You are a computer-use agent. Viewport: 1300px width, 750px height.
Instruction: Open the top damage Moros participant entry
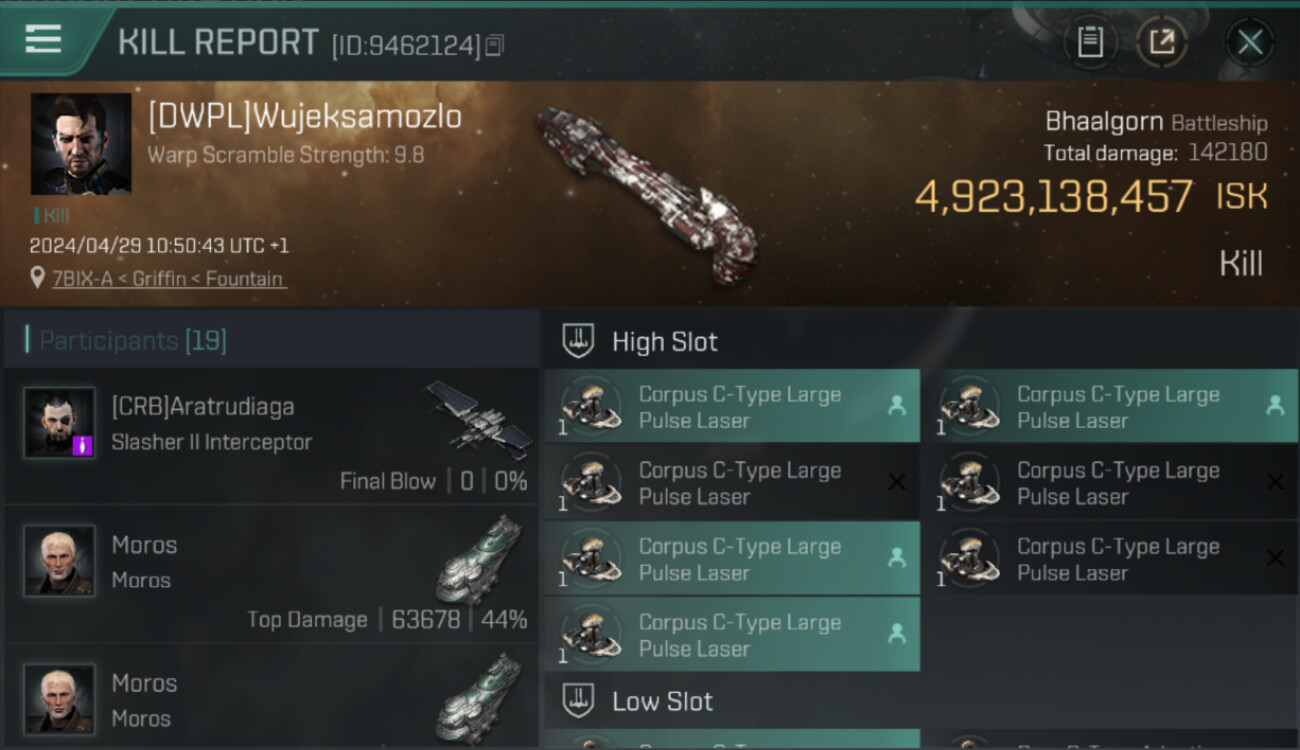[272, 574]
